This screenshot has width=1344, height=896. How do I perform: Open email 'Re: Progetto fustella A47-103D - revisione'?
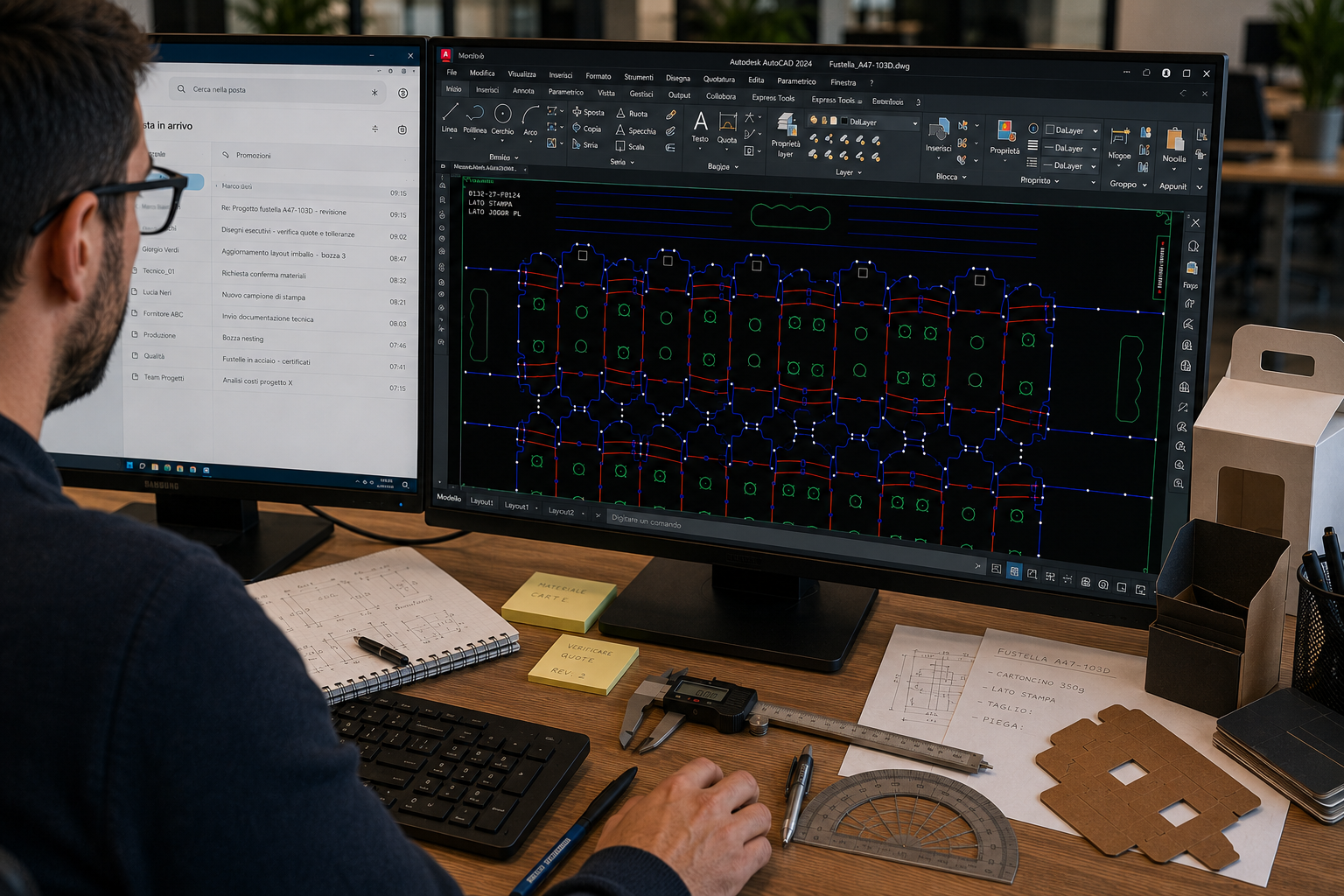coord(313,212)
